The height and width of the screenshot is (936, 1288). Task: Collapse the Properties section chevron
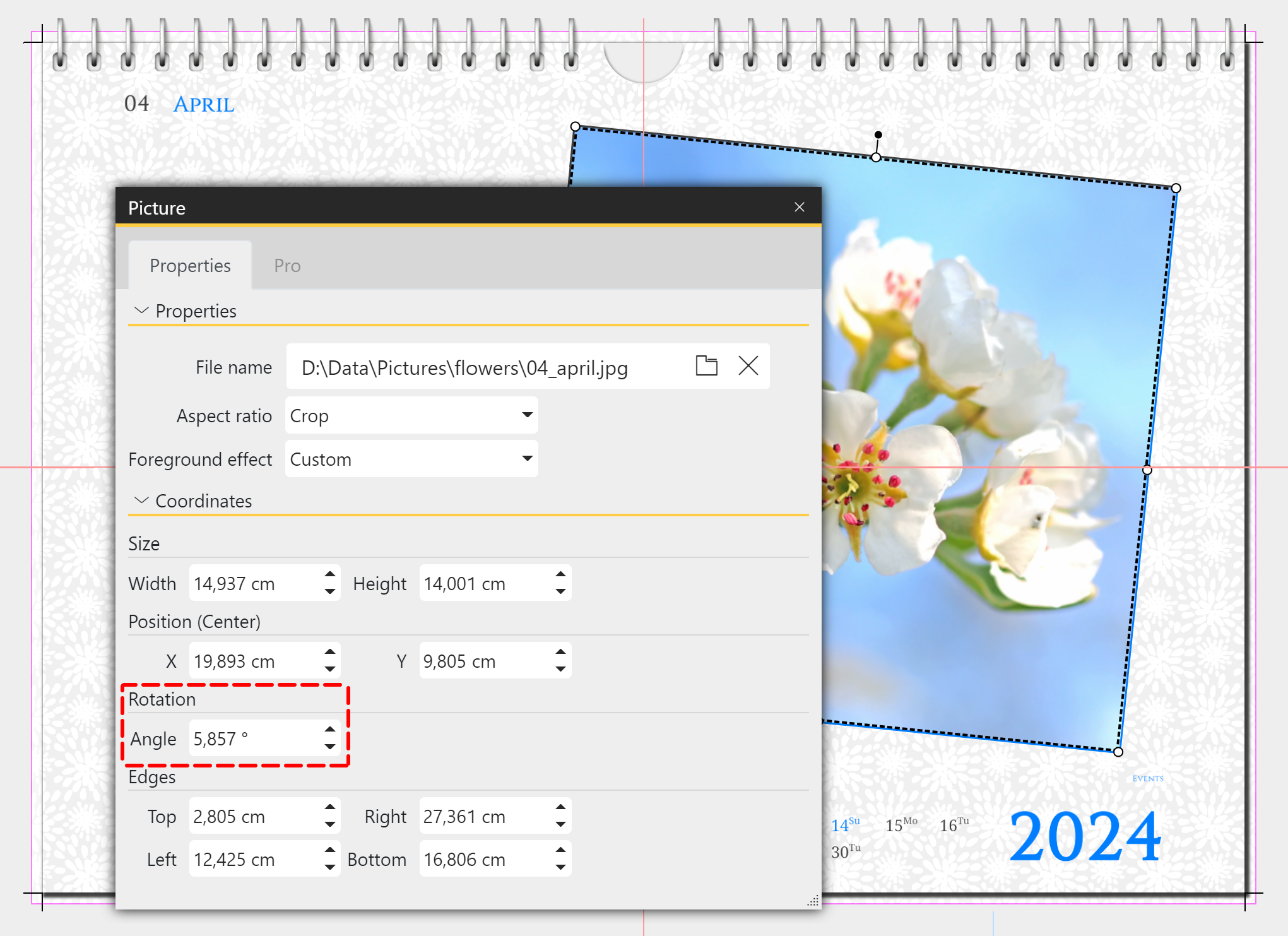pos(142,311)
